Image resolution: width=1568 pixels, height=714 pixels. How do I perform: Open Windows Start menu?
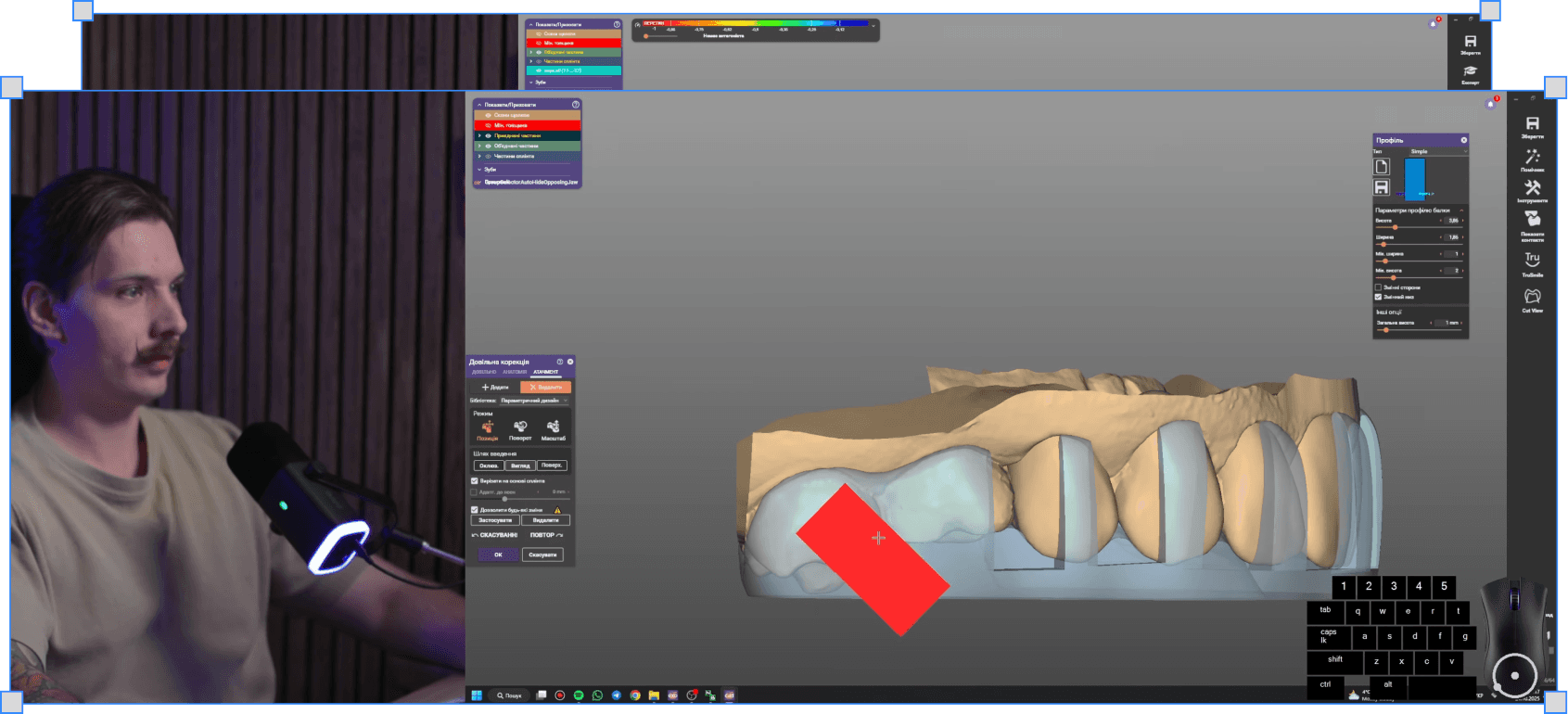pyautogui.click(x=477, y=695)
